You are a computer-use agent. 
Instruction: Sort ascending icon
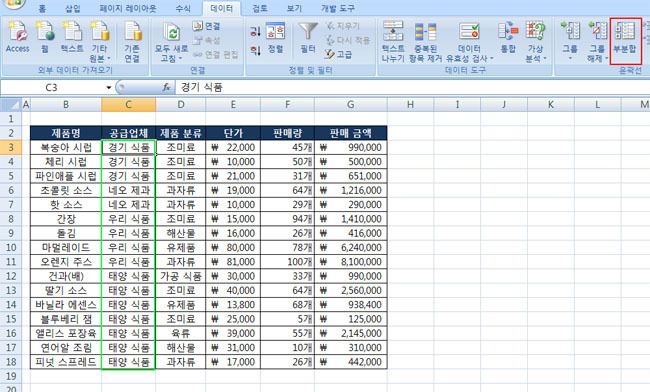point(255,31)
